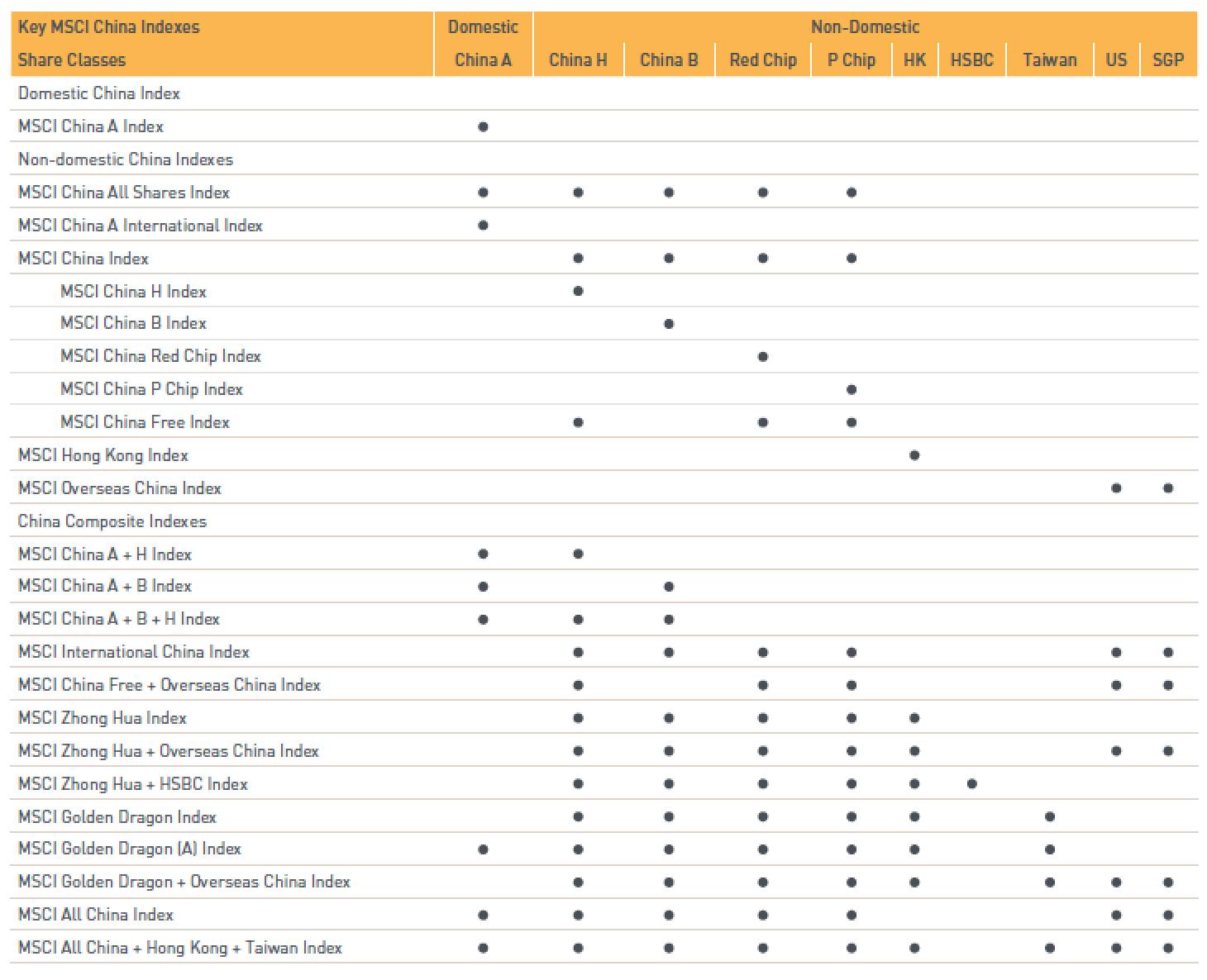Viewport: 1207px width, 980px height.
Task: Click HSBC dot in Zhong Hua + HSBC row
Action: [972, 784]
